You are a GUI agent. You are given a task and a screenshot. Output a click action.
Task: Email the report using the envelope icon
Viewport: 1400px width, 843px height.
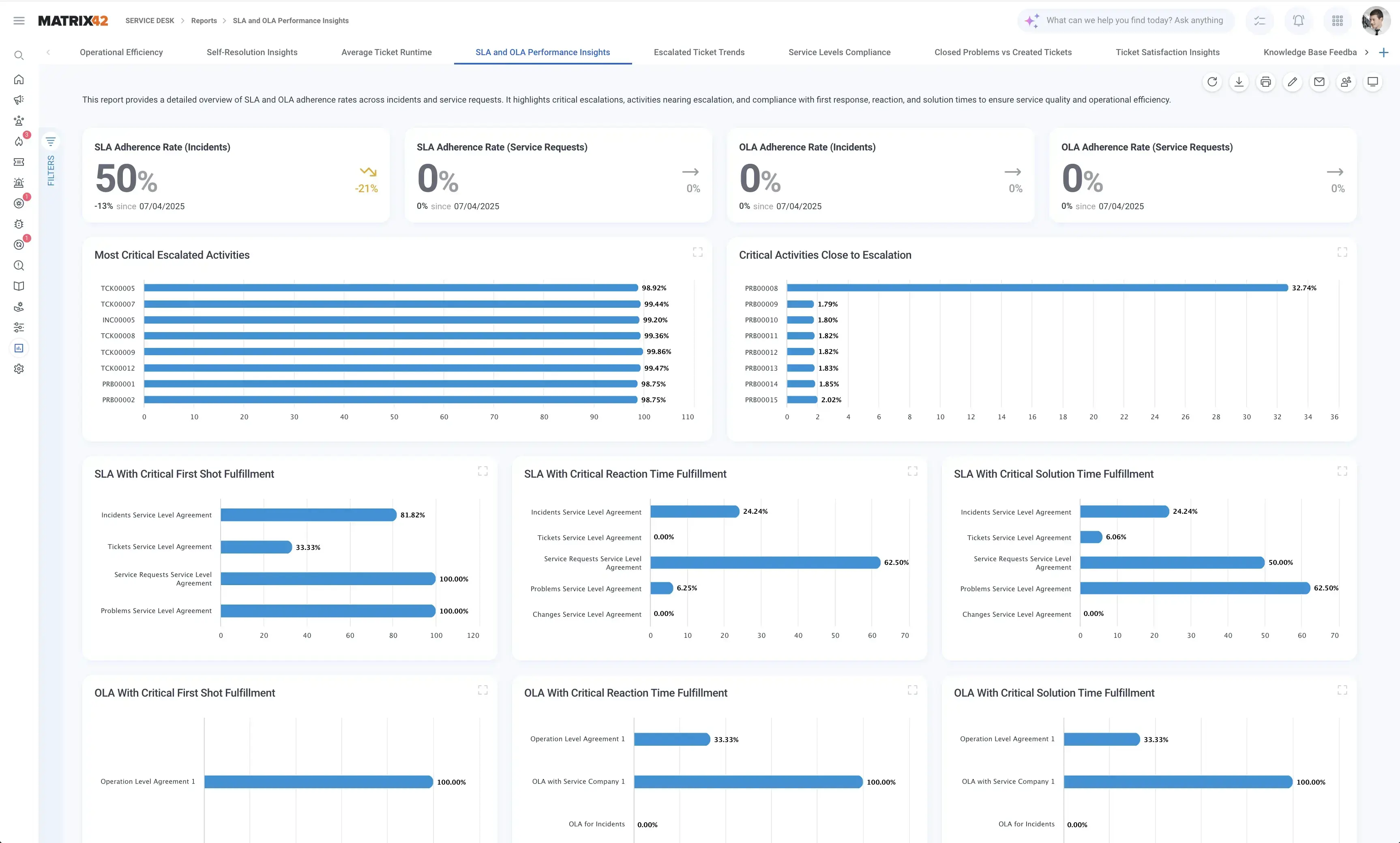[x=1319, y=82]
